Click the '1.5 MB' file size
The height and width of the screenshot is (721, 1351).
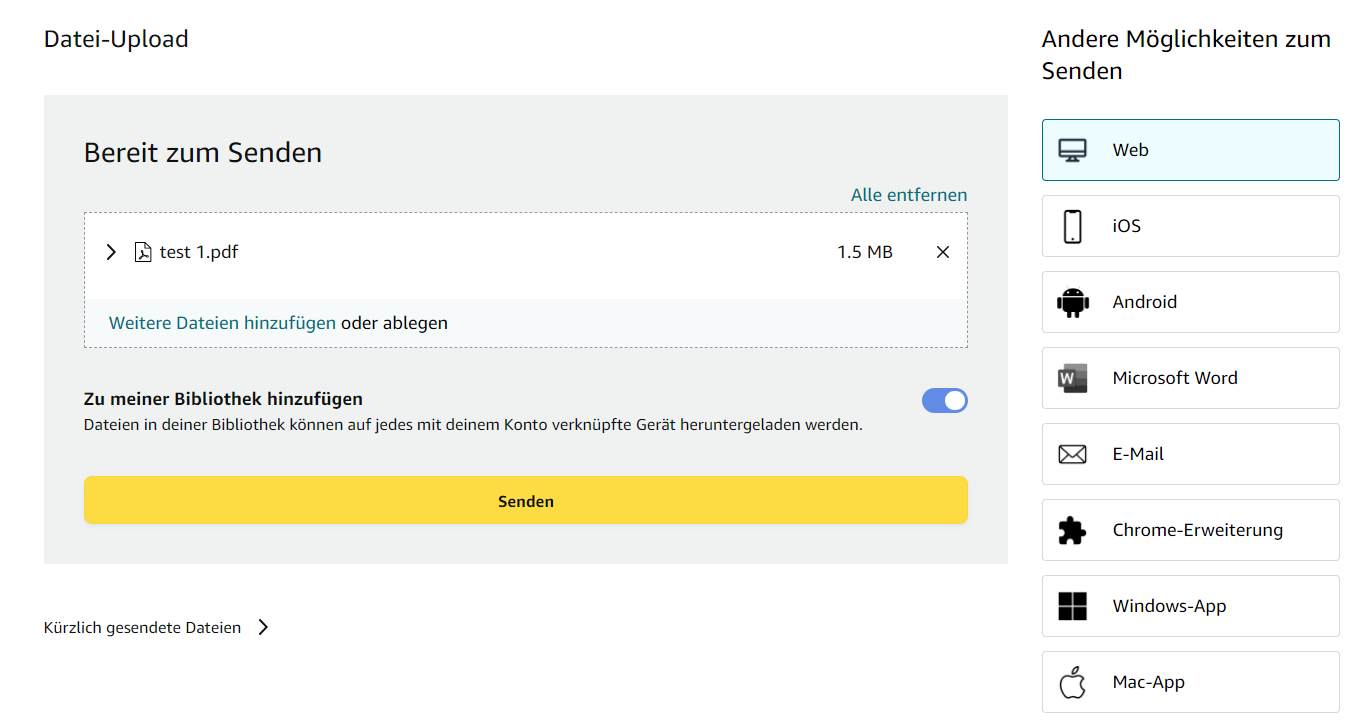pyautogui.click(x=865, y=252)
